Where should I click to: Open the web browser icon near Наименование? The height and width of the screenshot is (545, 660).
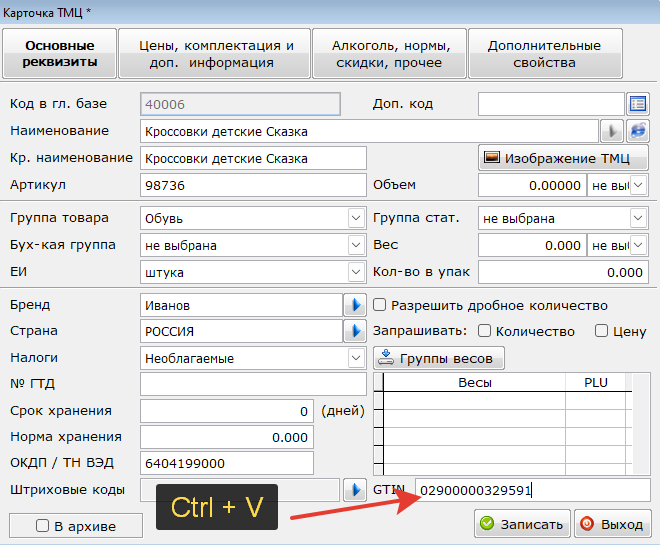pyautogui.click(x=638, y=131)
